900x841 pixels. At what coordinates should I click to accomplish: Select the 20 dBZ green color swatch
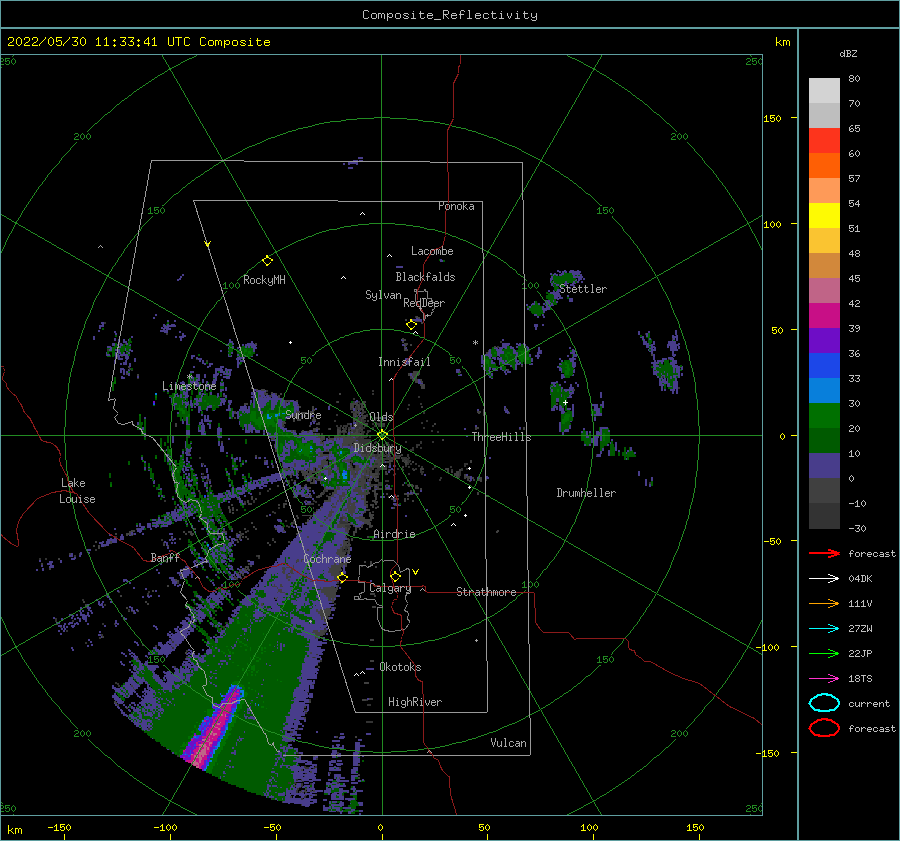tap(824, 416)
